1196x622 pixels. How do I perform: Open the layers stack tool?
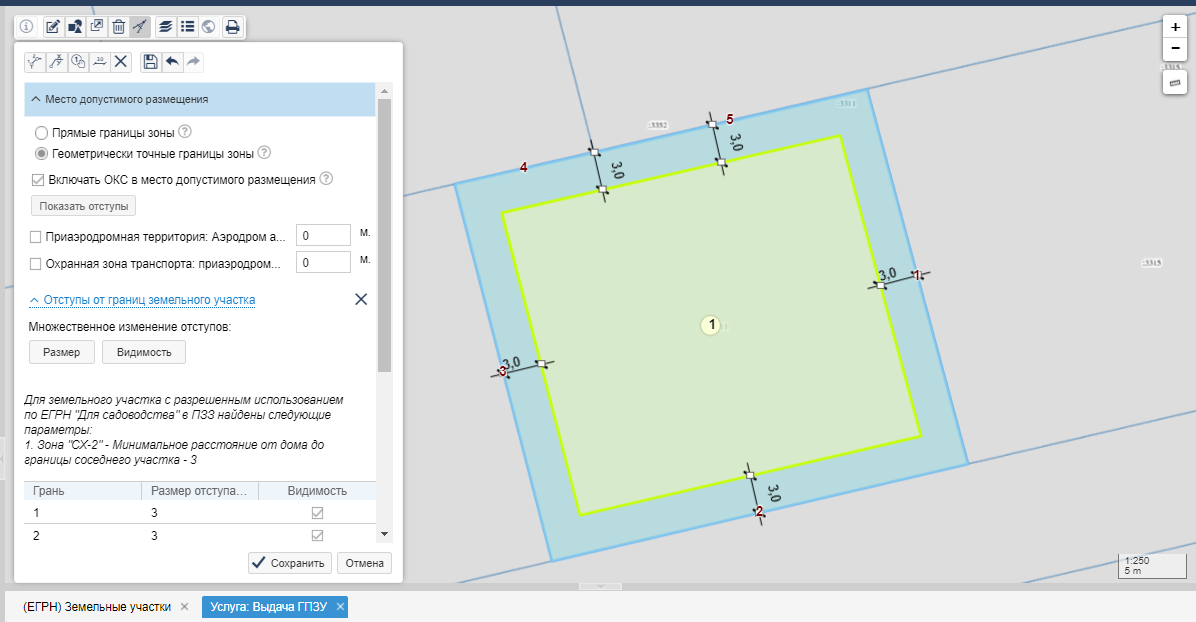coord(165,27)
